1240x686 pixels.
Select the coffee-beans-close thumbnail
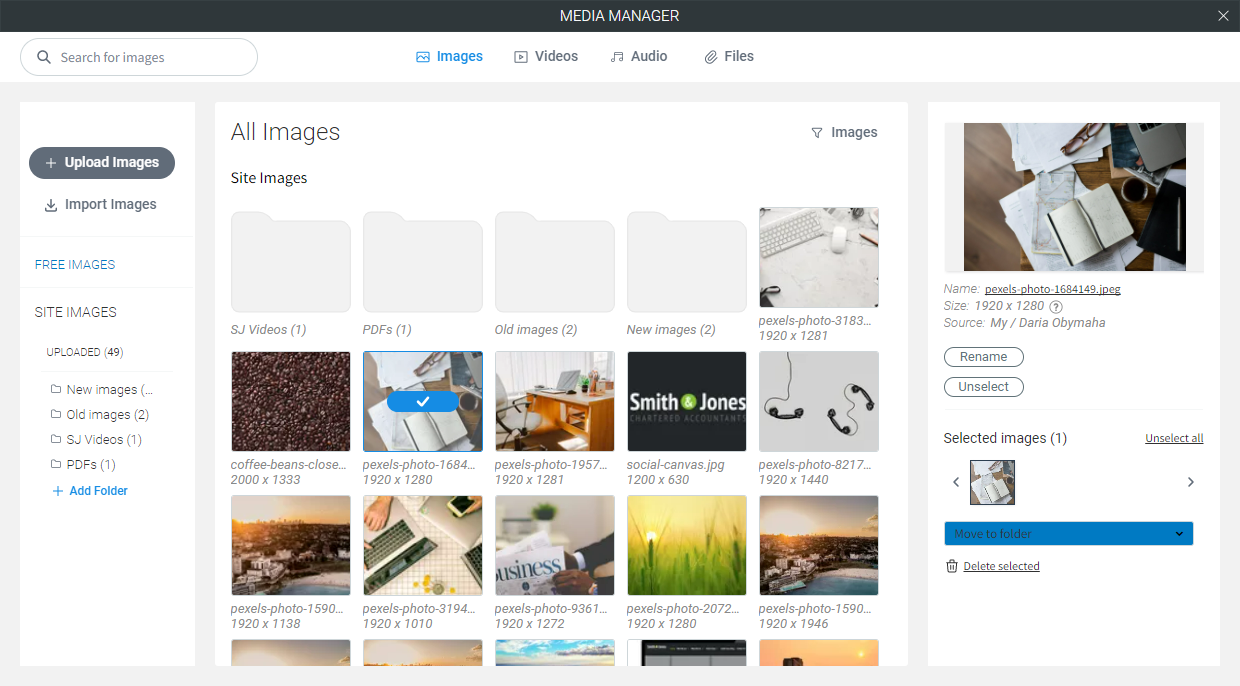(x=291, y=401)
